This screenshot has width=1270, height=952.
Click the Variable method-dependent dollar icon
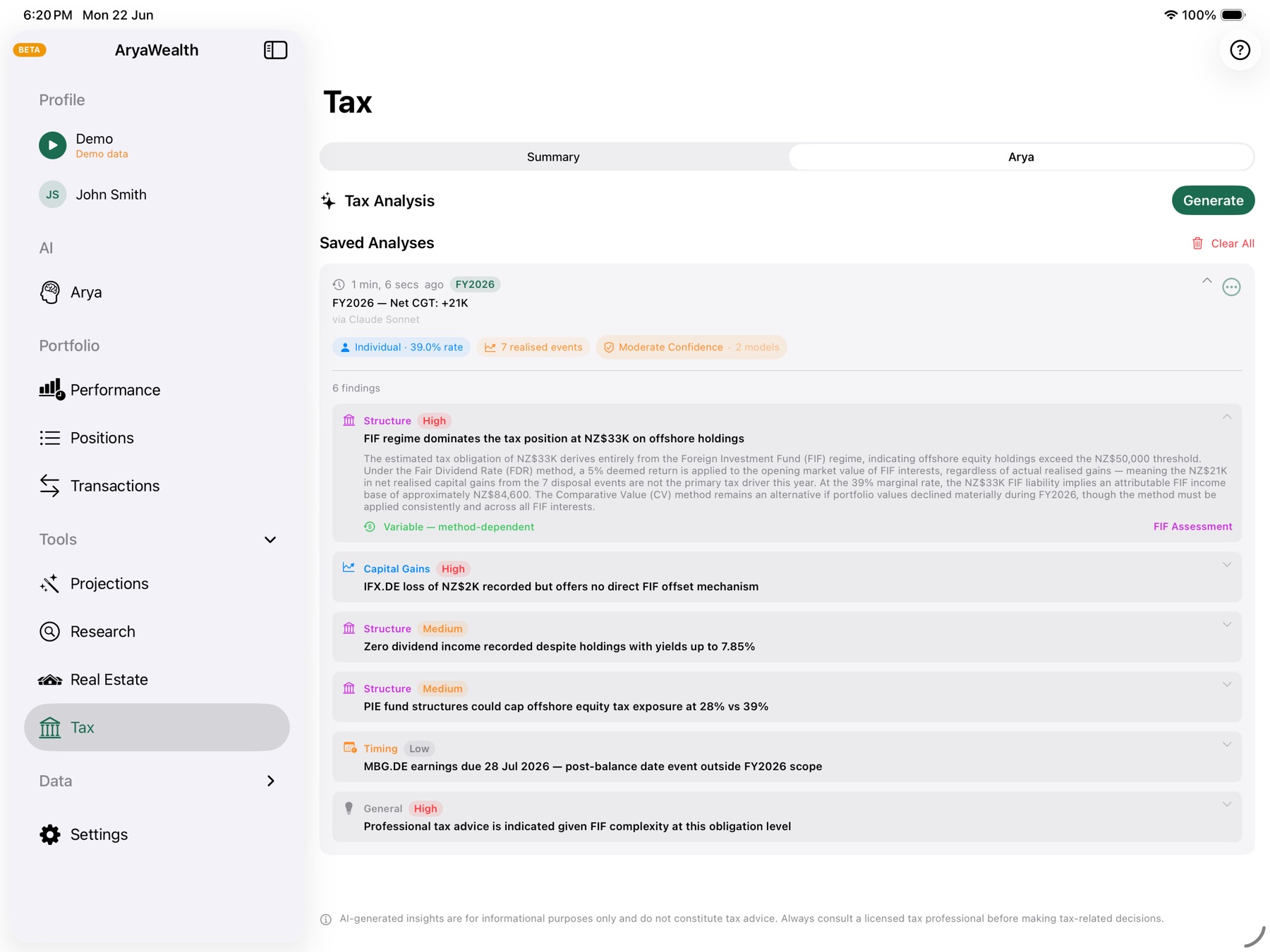[x=370, y=527]
